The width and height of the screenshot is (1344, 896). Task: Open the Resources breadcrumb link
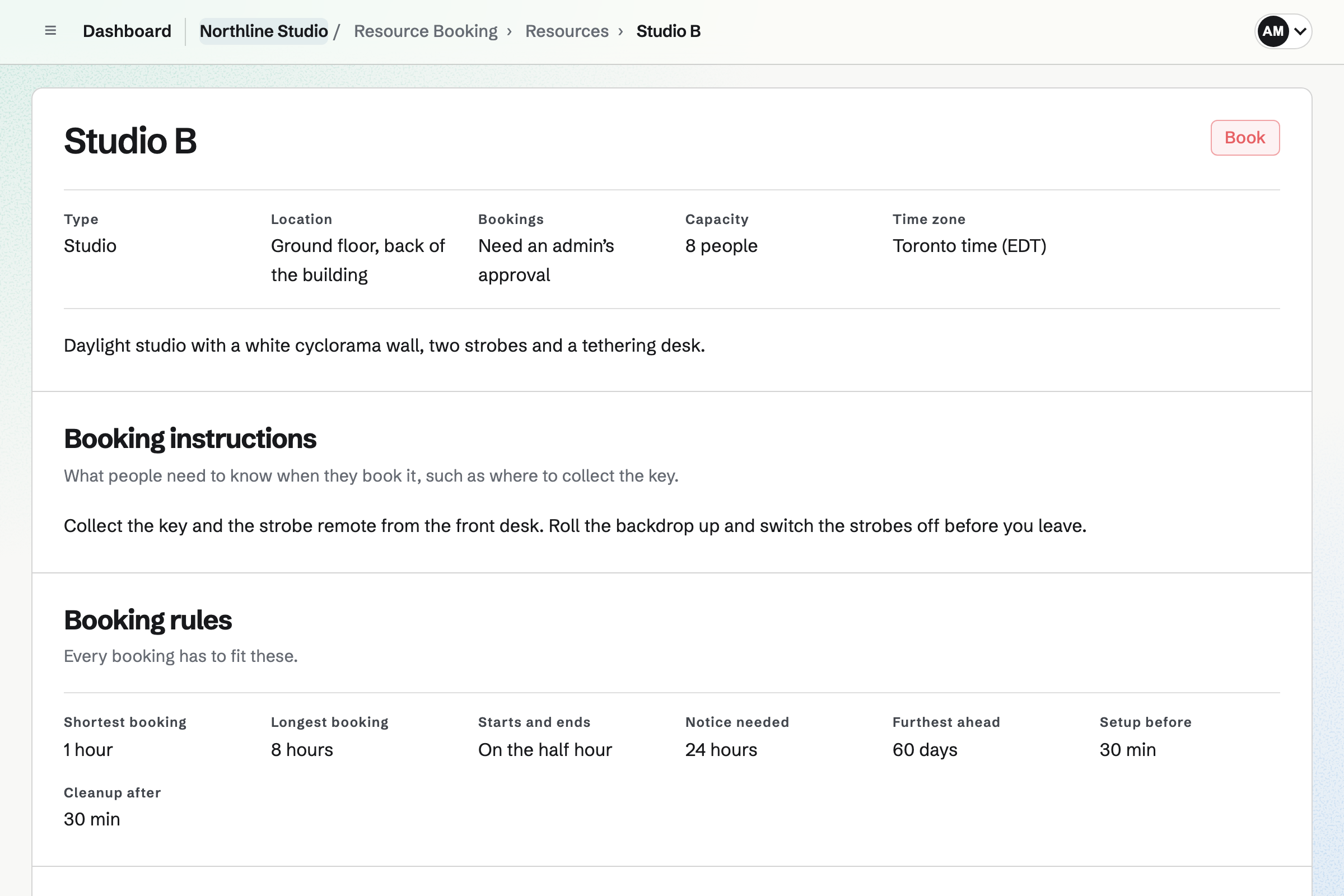[567, 31]
